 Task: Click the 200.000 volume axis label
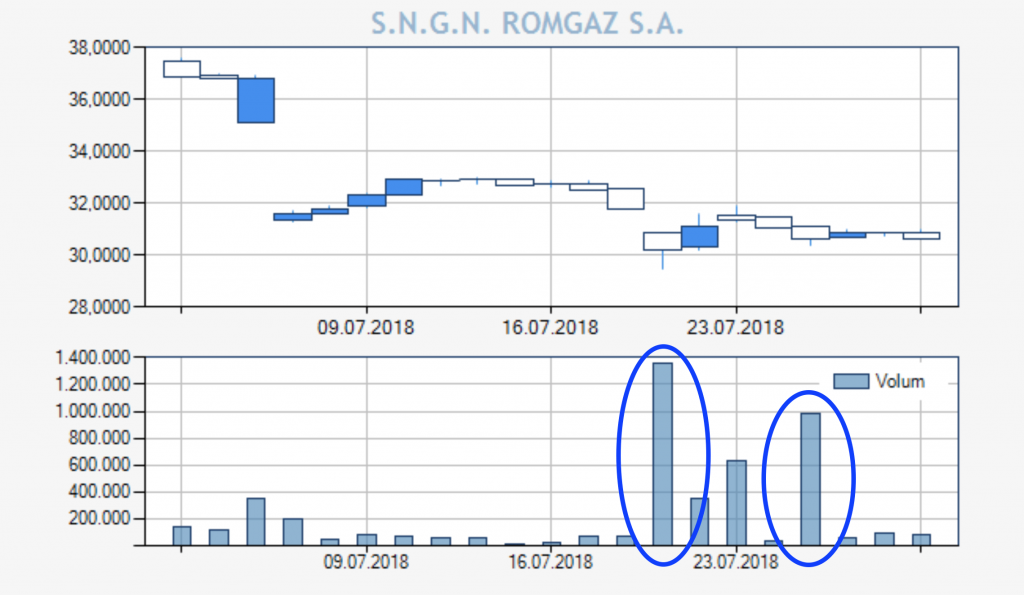(x=102, y=518)
